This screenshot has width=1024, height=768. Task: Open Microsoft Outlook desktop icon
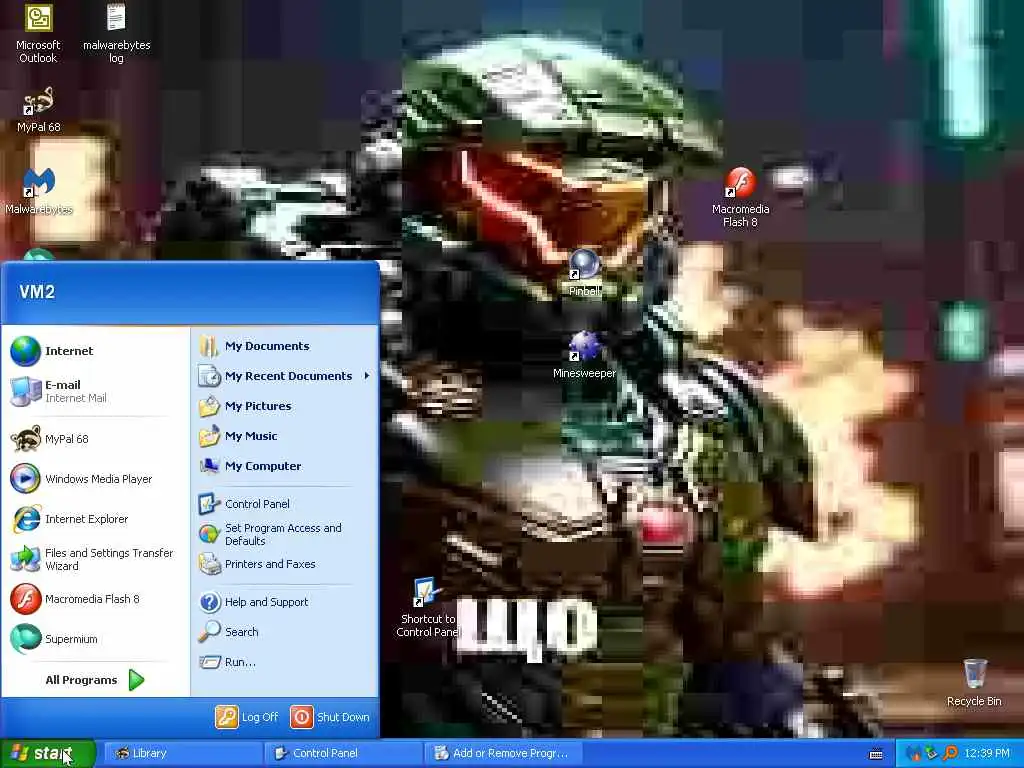point(38,33)
